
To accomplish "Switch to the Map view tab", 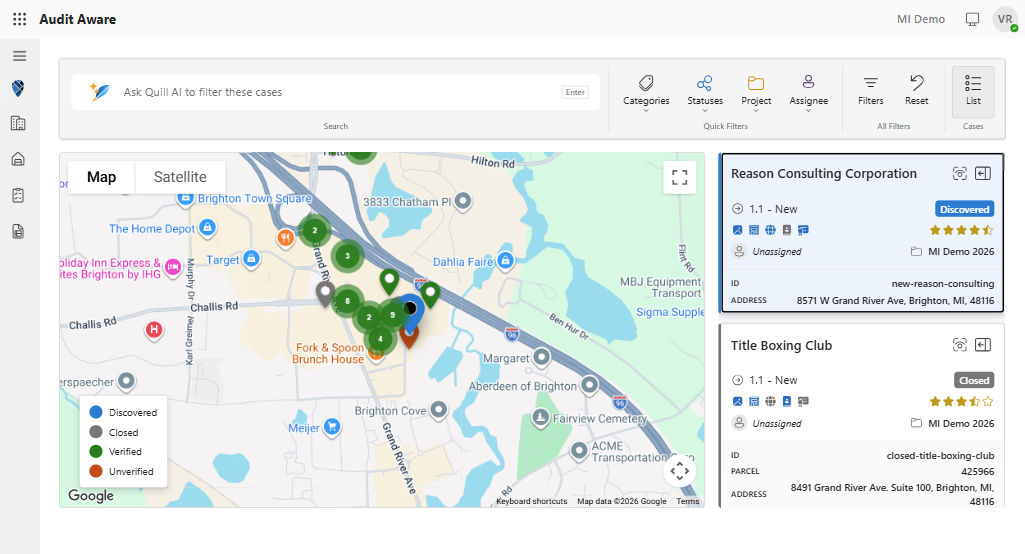I will tap(101, 177).
